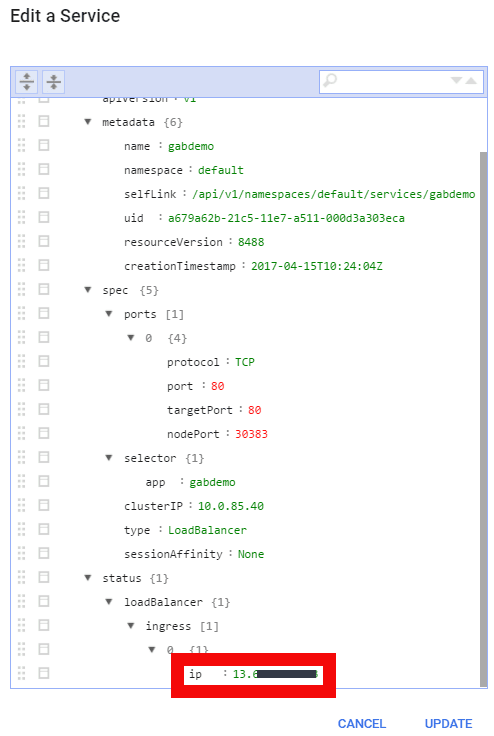The width and height of the screenshot is (494, 736).
Task: Click the ip field key
Action: pos(195,674)
